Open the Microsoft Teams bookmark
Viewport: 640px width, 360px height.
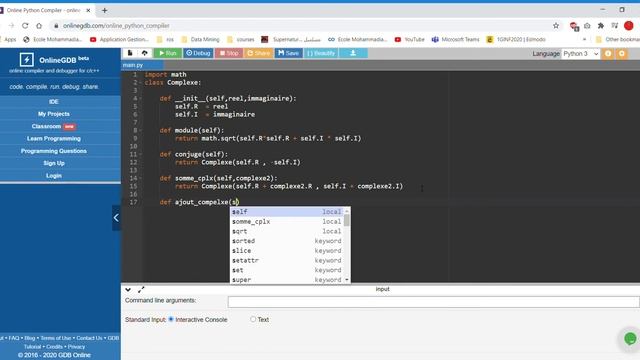pyautogui.click(x=455, y=40)
